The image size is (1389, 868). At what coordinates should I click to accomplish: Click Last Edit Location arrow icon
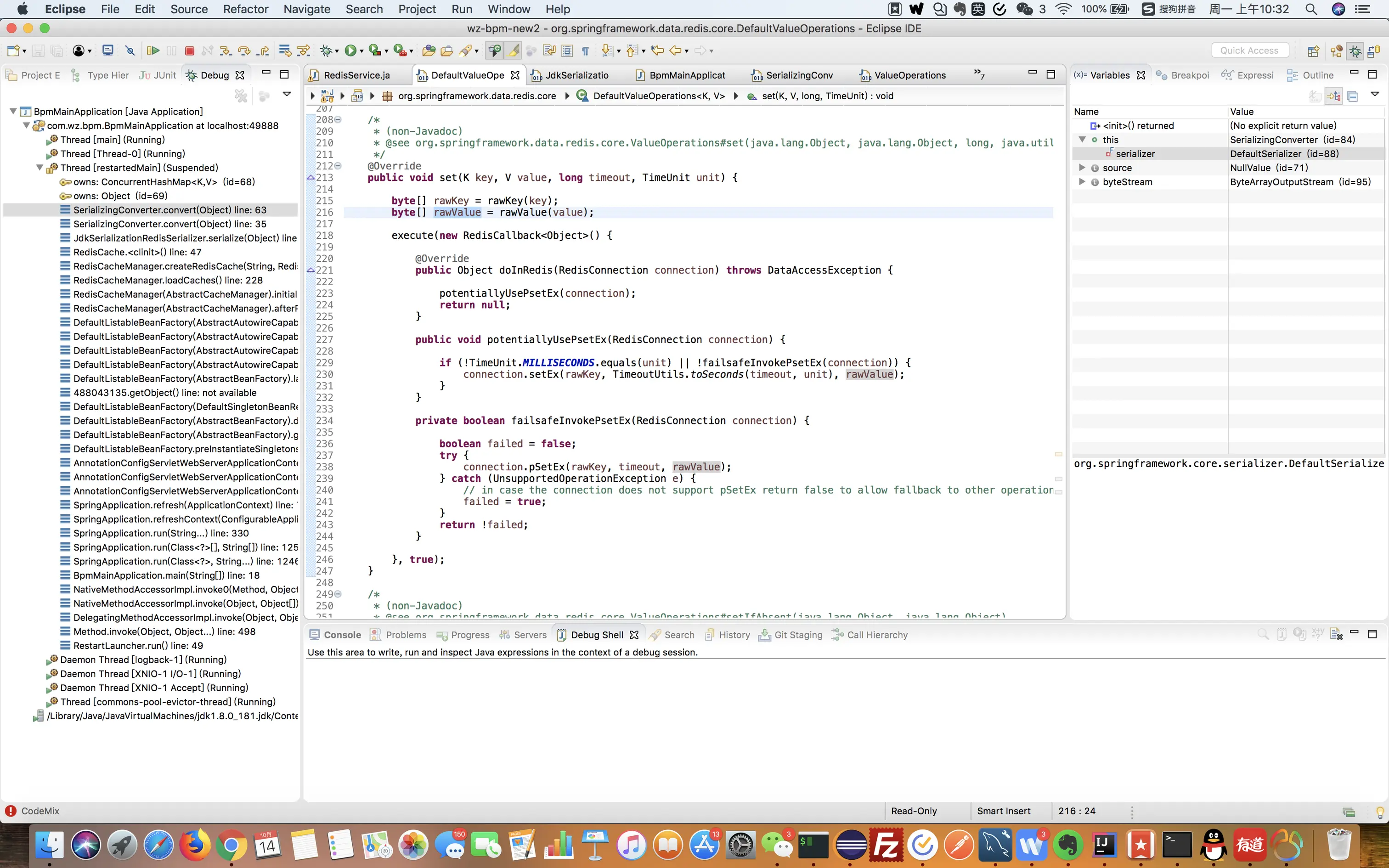pos(657,51)
